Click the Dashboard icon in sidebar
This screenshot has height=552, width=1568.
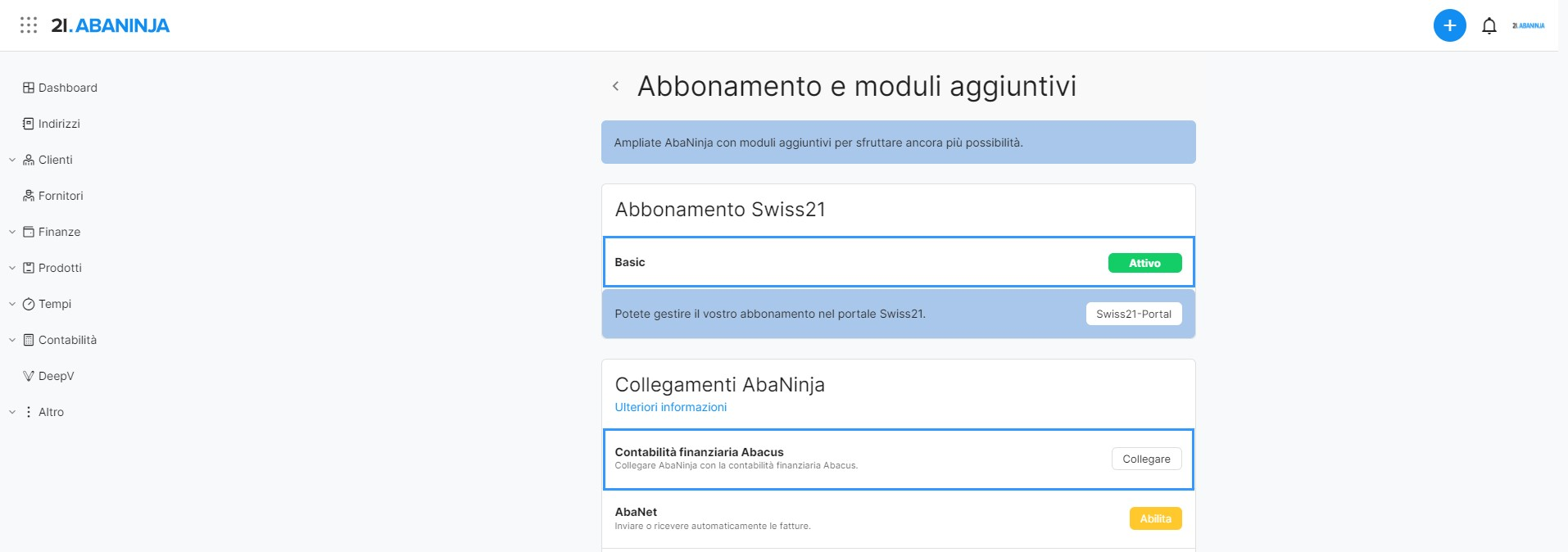coord(29,88)
